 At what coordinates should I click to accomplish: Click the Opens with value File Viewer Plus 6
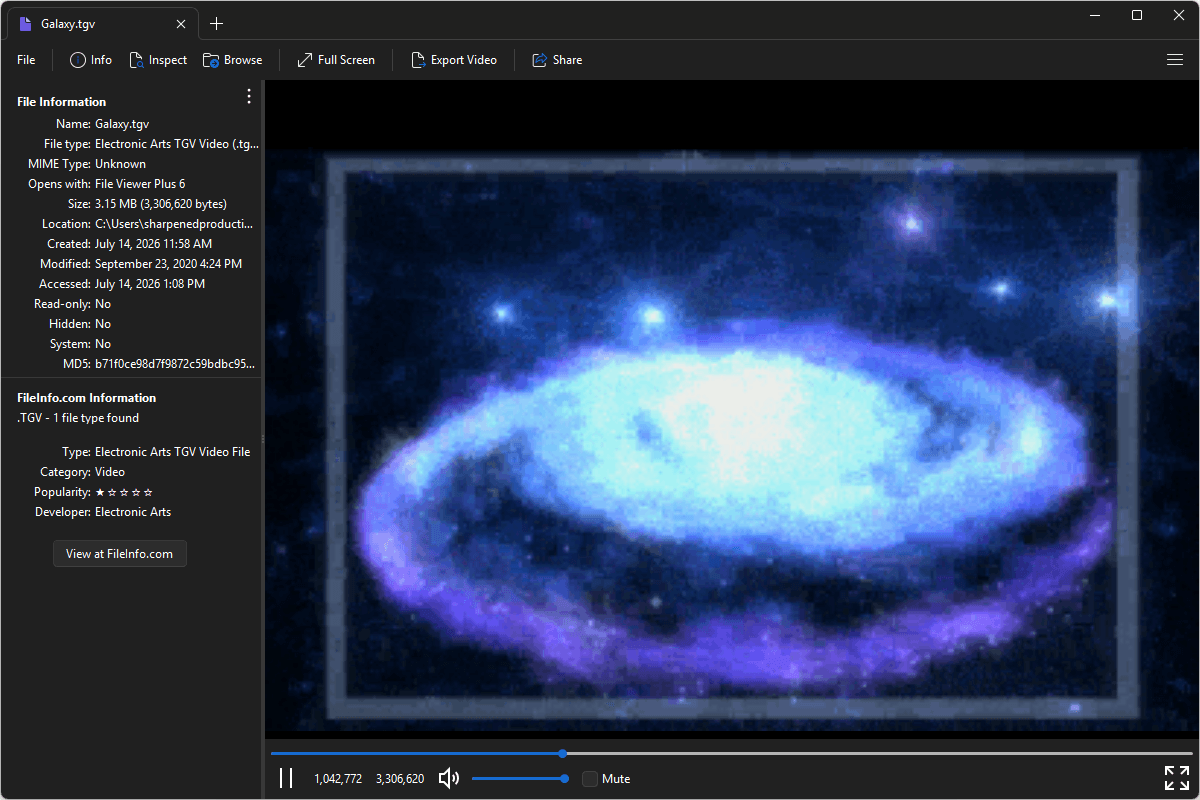click(x=140, y=184)
